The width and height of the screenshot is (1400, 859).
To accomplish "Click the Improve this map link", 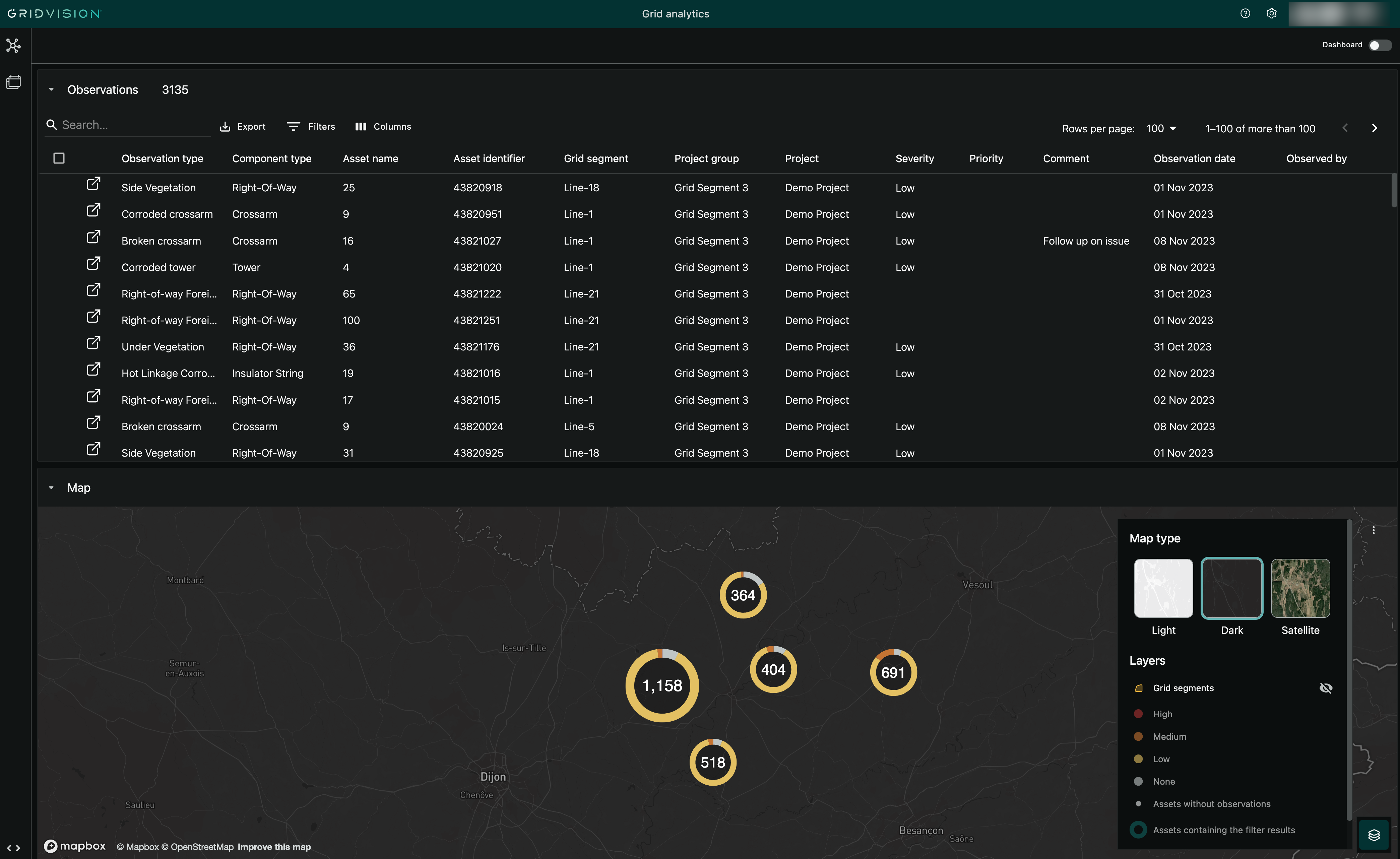I will (274, 847).
